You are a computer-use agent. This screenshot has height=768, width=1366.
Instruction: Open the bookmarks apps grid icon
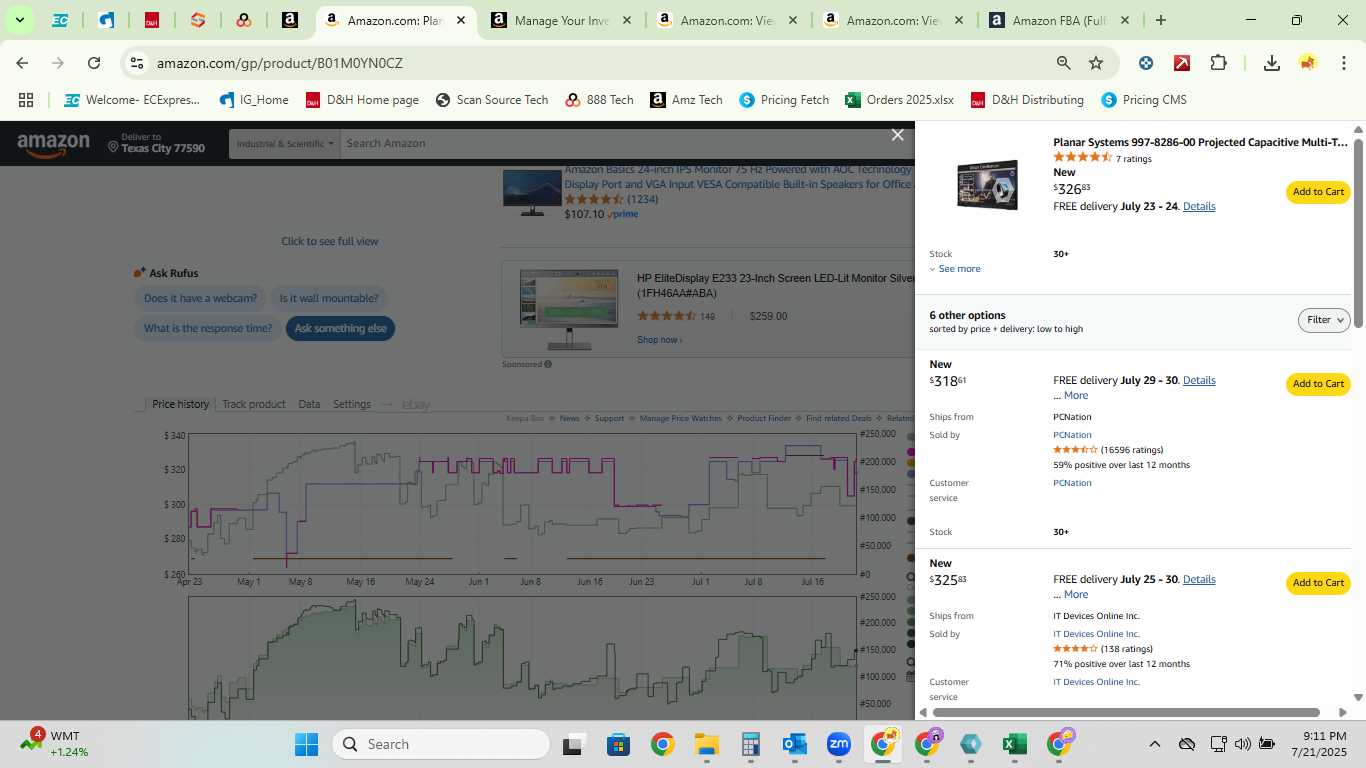(x=26, y=100)
